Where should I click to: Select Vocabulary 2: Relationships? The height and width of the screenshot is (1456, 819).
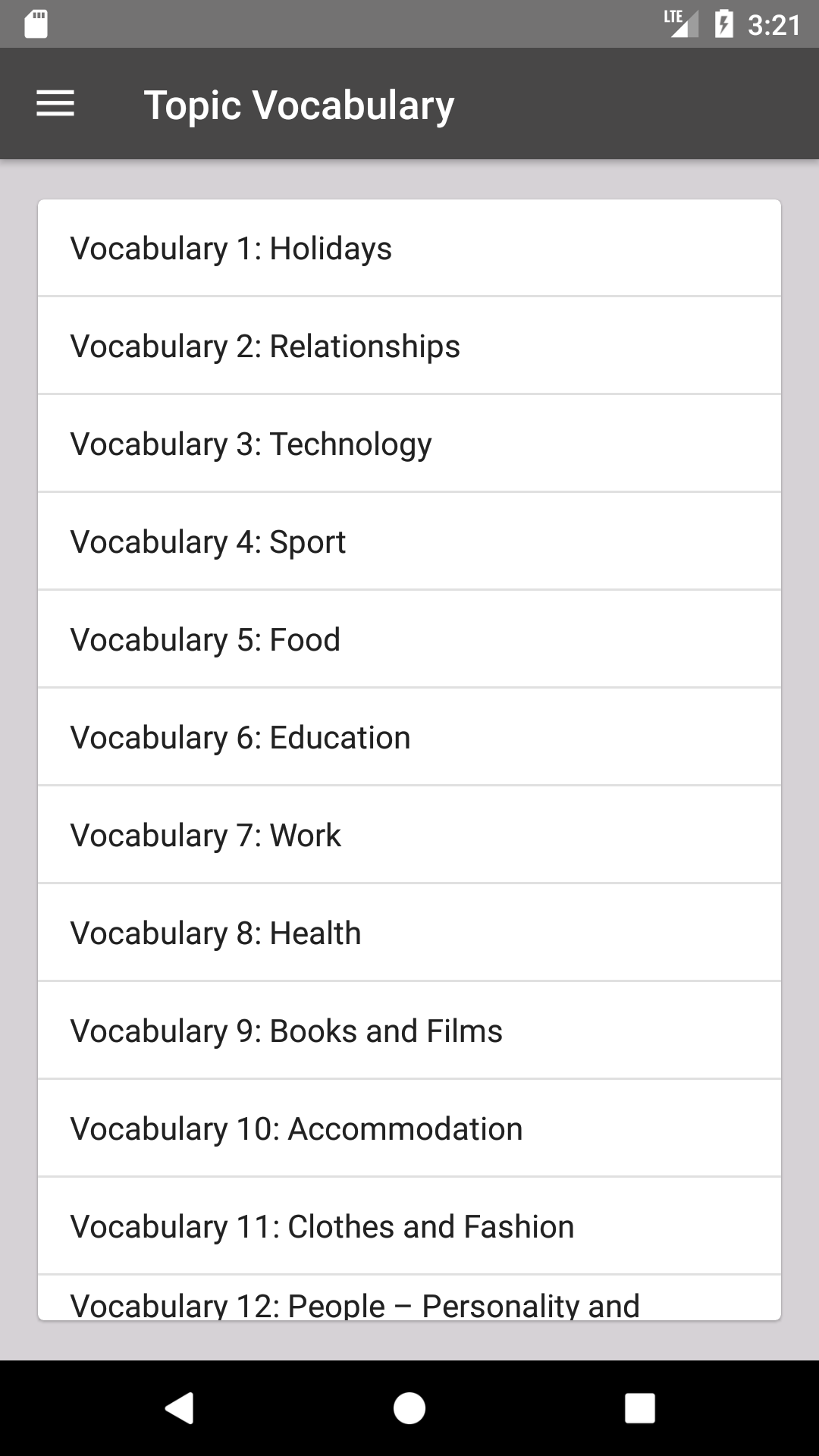pyautogui.click(x=409, y=347)
